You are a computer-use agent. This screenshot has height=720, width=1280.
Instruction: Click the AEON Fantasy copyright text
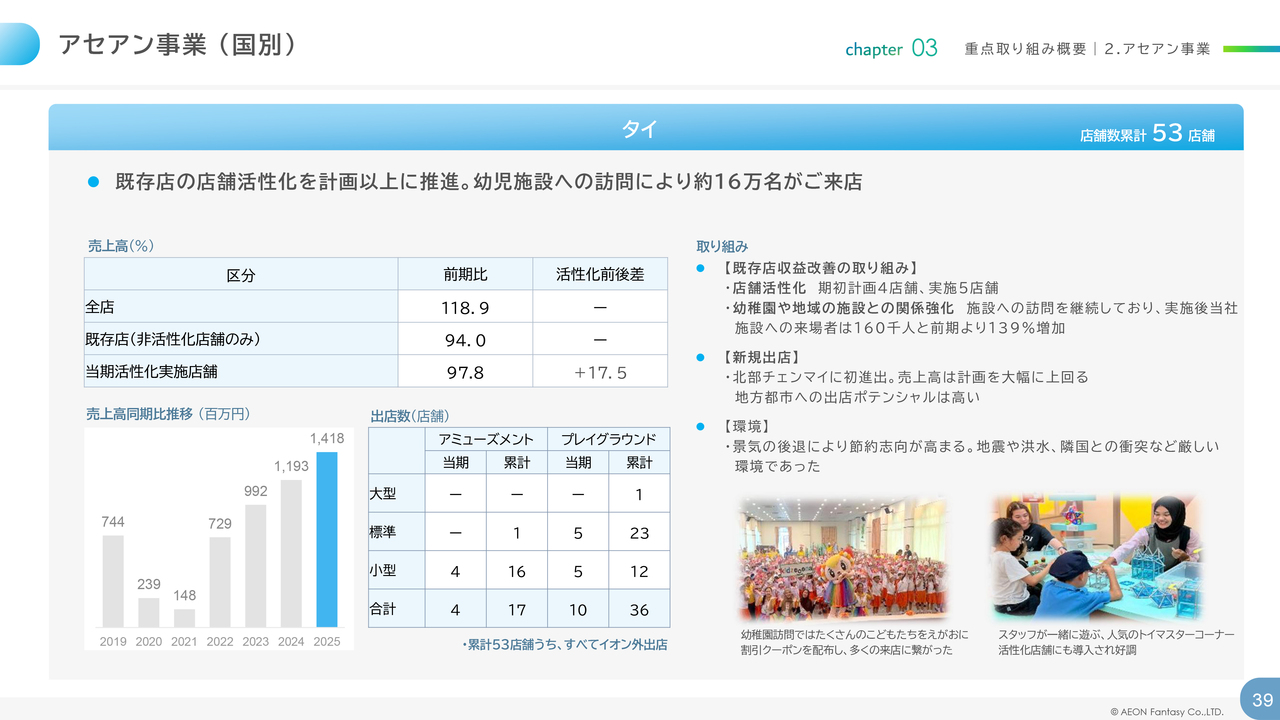click(x=1166, y=712)
